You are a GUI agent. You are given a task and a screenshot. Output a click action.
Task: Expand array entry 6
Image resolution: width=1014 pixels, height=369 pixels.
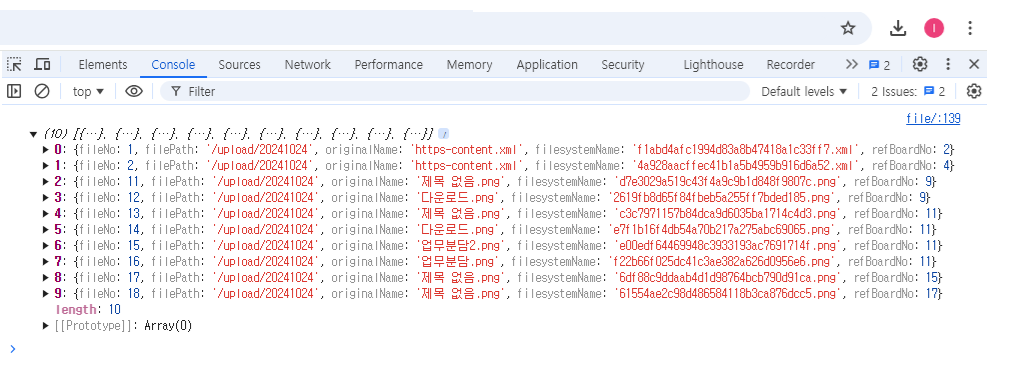coord(46,246)
